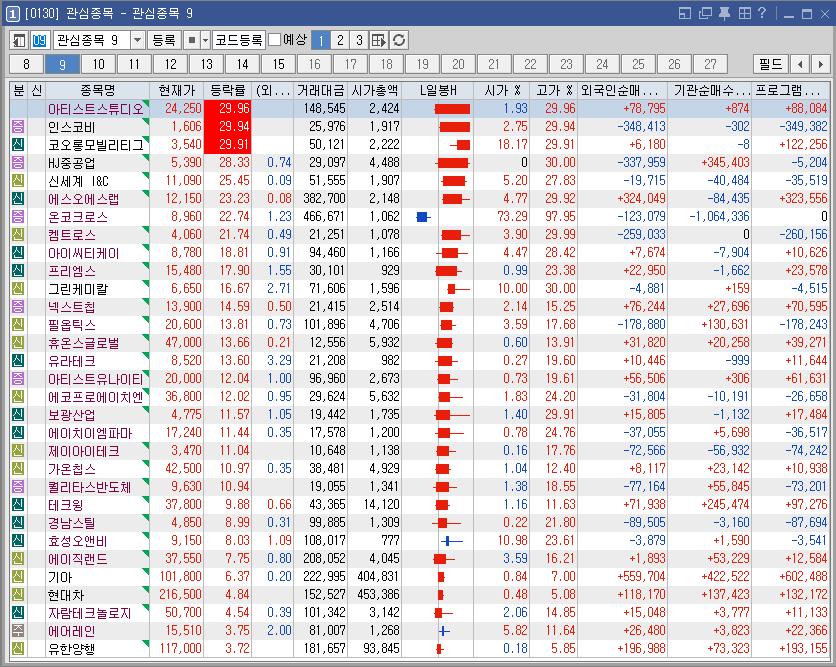836x667 pixels.
Task: Select the 아티스트스튜디오 stock name
Action: pos(96,109)
